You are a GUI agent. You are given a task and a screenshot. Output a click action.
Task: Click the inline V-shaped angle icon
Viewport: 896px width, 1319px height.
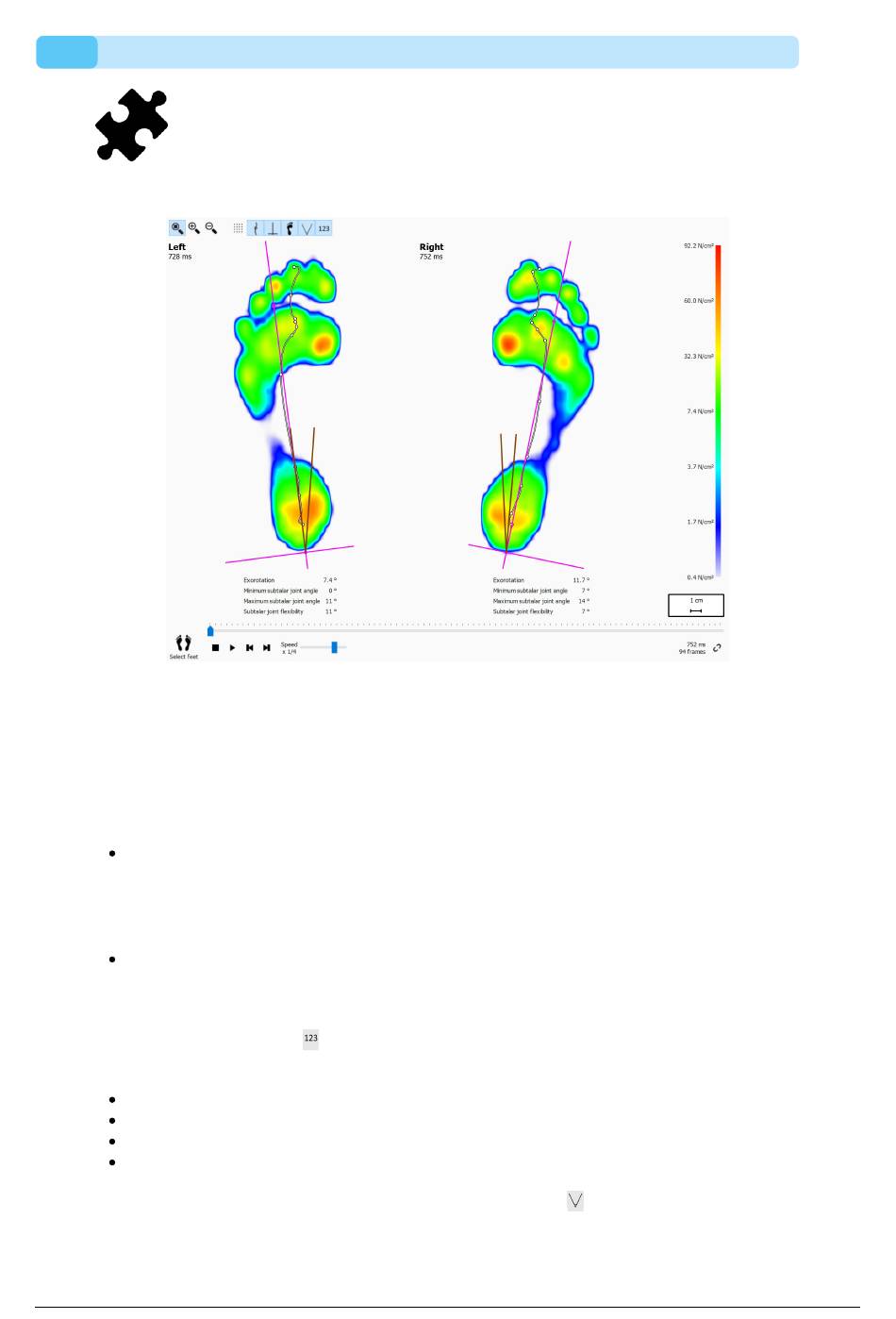(575, 1201)
